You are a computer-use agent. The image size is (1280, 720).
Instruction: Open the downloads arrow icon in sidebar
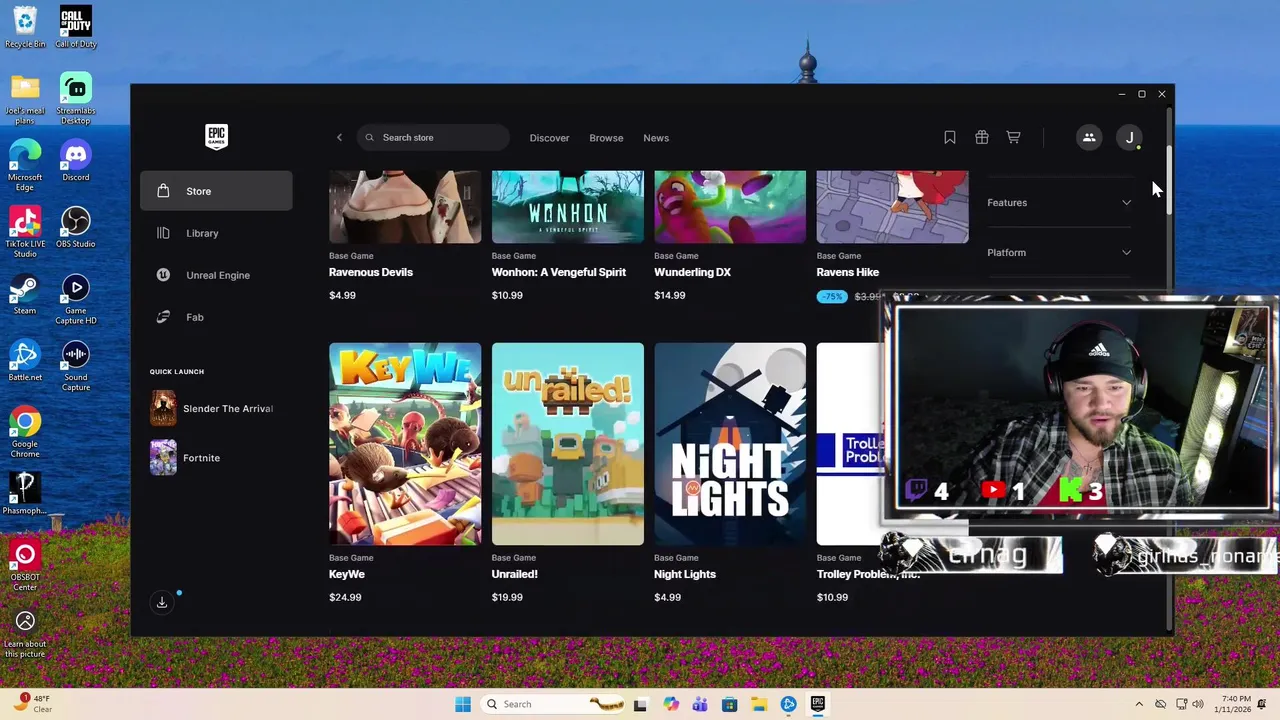(162, 602)
